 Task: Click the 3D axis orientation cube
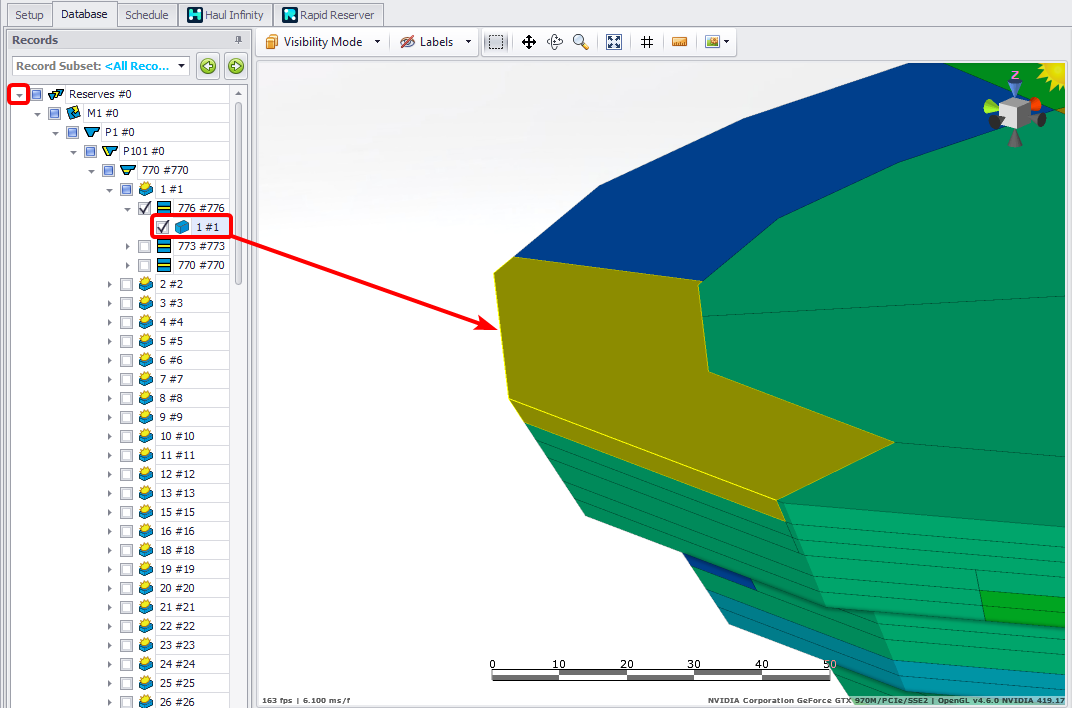[x=1015, y=113]
